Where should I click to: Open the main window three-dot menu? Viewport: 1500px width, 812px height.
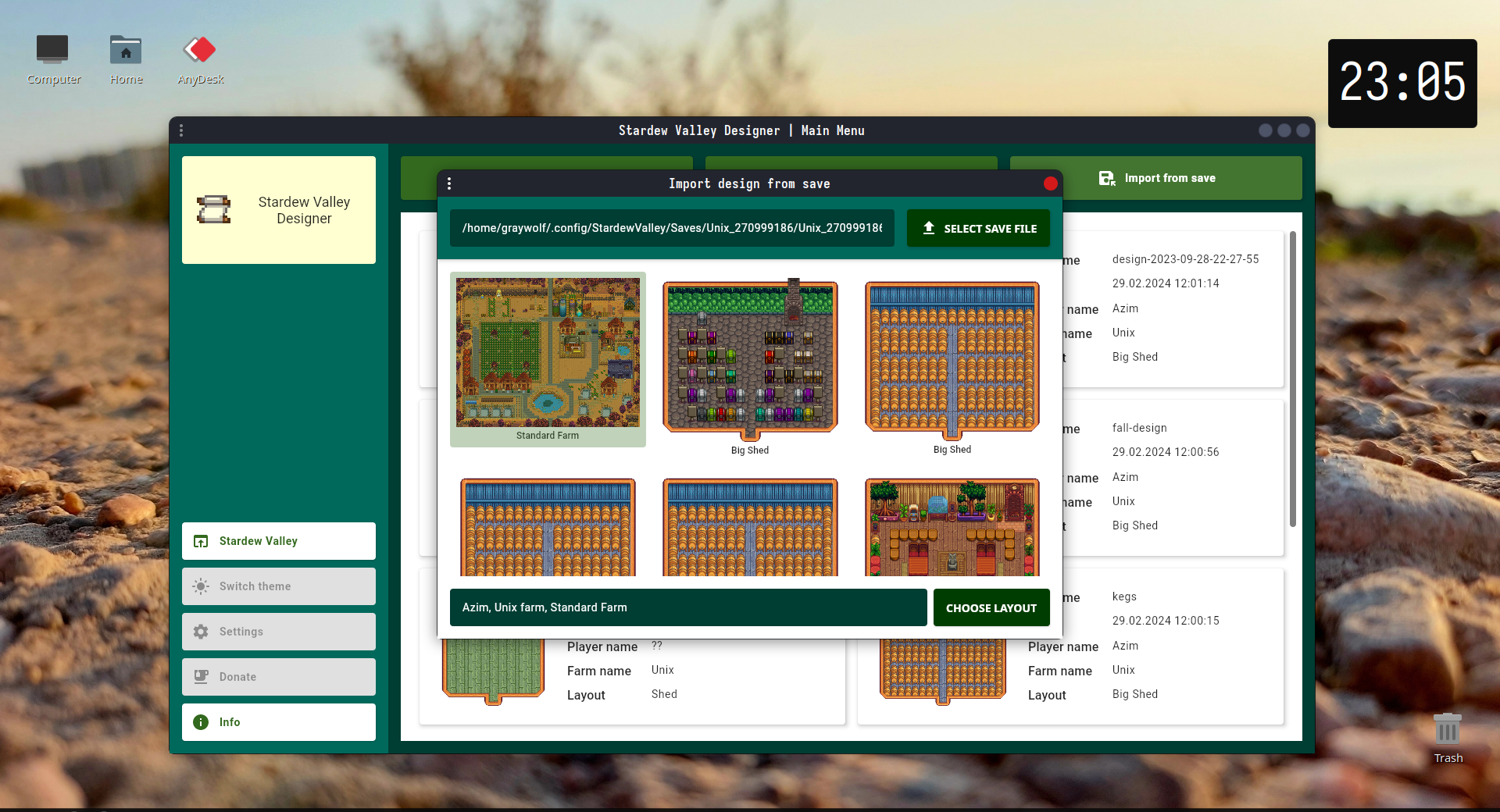pyautogui.click(x=181, y=130)
